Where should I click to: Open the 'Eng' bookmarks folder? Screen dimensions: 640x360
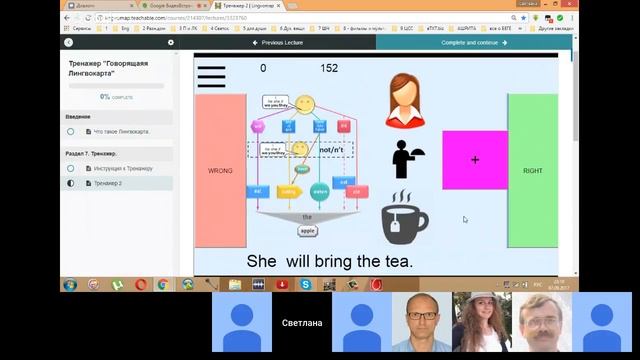[x=121, y=29]
